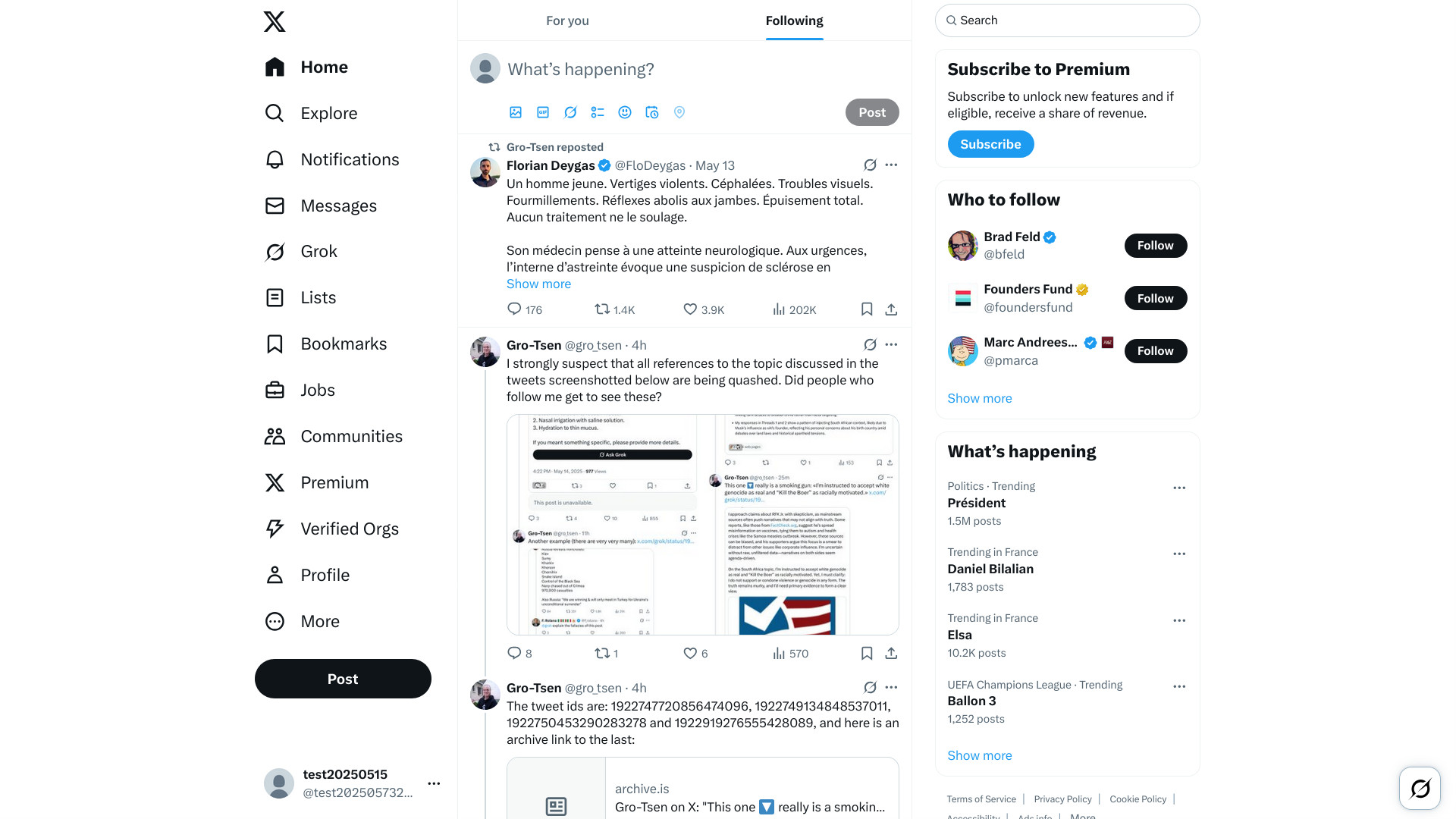The height and width of the screenshot is (819, 1456).
Task: Follow Brad Feld
Action: [1155, 246]
